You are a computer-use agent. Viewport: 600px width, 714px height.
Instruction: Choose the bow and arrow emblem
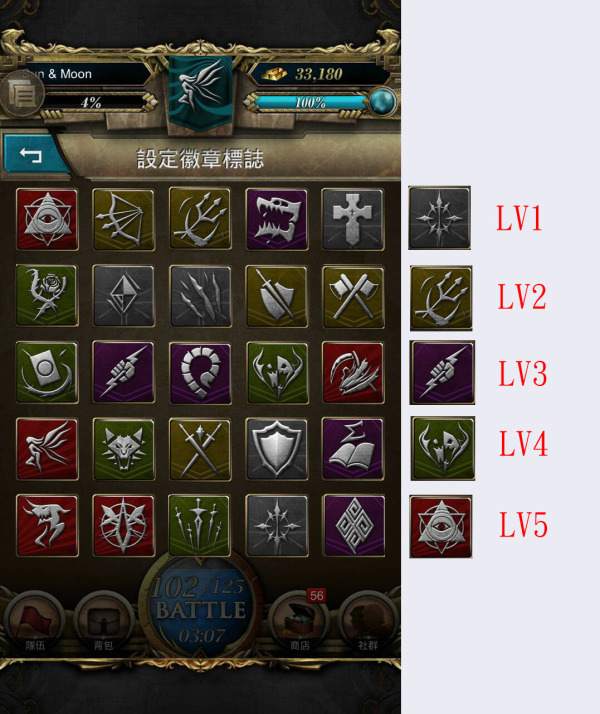(x=123, y=219)
